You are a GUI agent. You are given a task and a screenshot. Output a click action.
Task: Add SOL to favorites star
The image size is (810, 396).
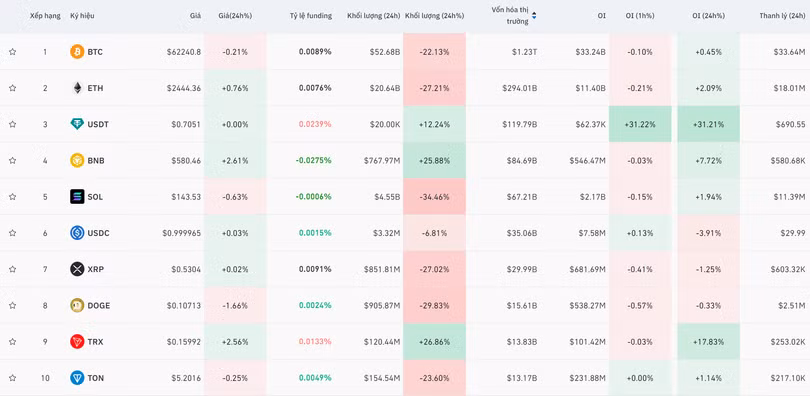(12, 197)
